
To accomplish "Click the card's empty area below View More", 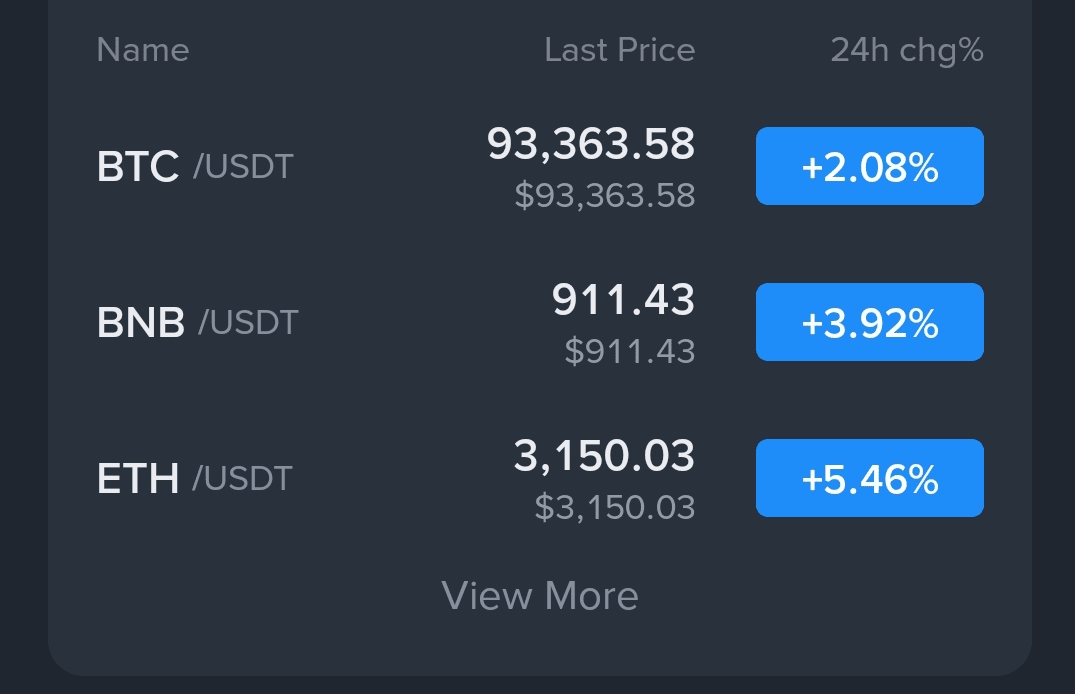I will (540, 650).
